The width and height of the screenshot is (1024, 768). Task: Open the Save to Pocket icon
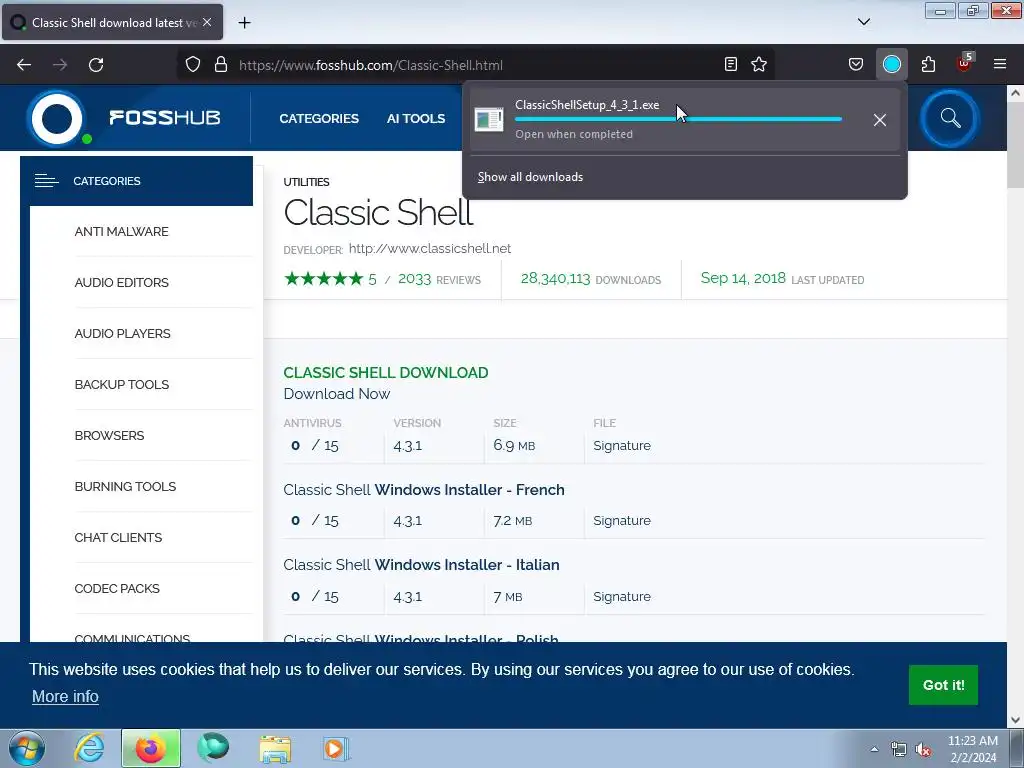[x=856, y=65]
